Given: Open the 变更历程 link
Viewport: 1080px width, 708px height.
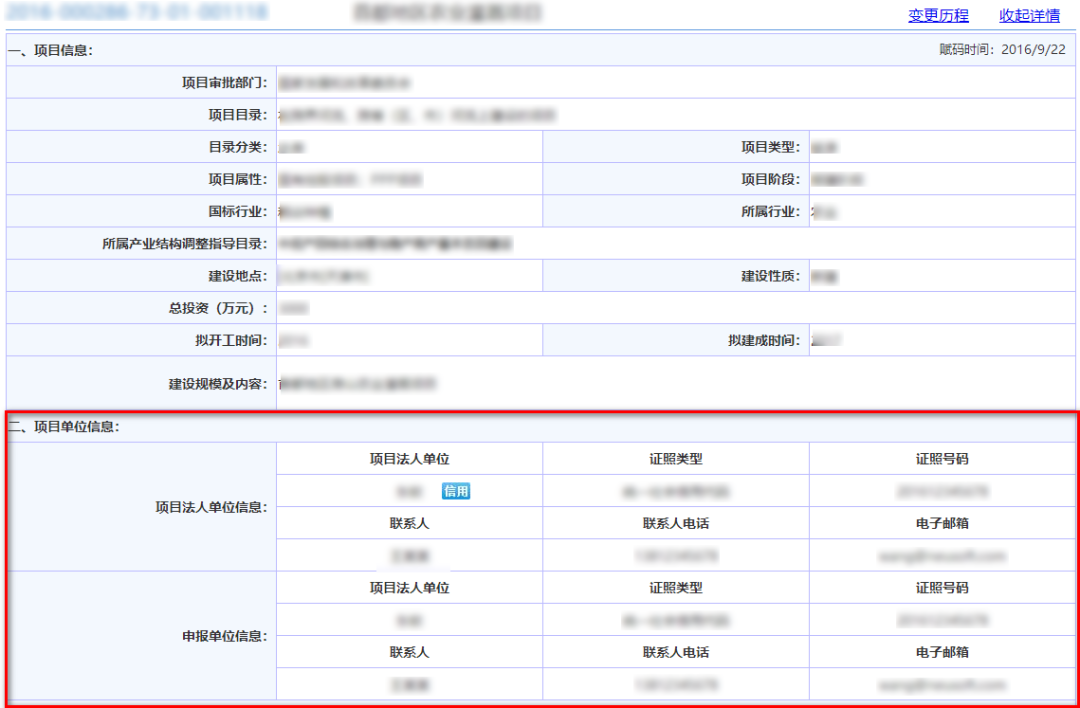Looking at the screenshot, I should coord(938,16).
